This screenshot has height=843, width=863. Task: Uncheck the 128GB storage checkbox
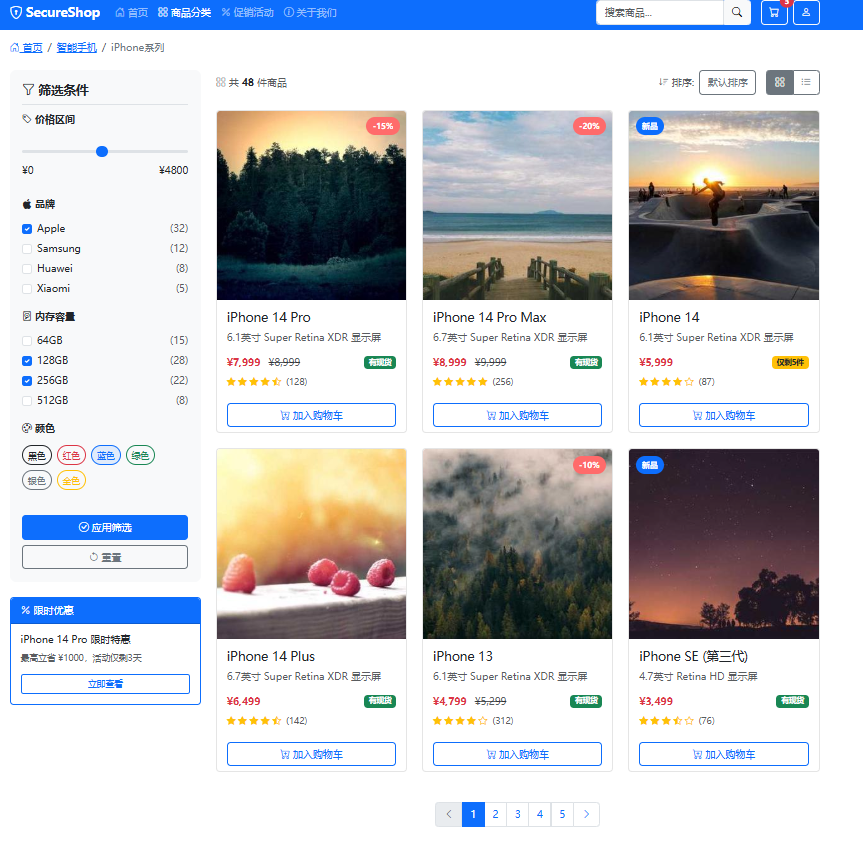point(27,361)
